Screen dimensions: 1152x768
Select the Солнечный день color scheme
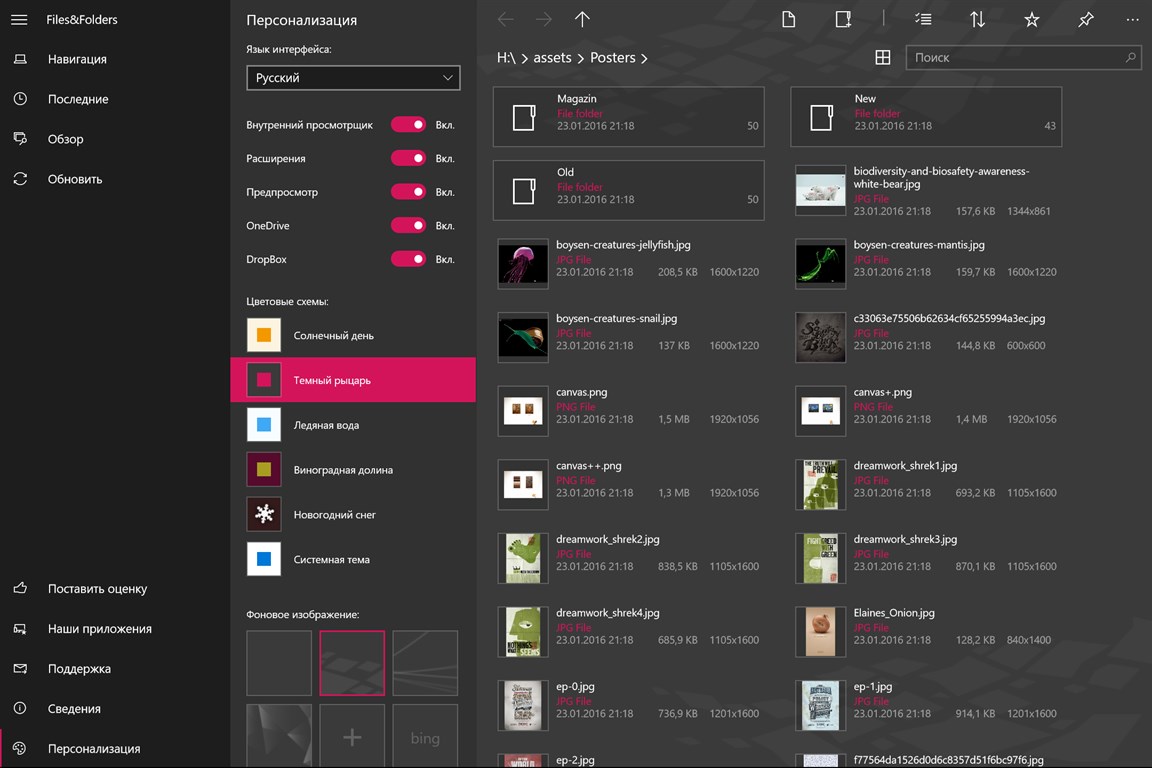point(333,335)
